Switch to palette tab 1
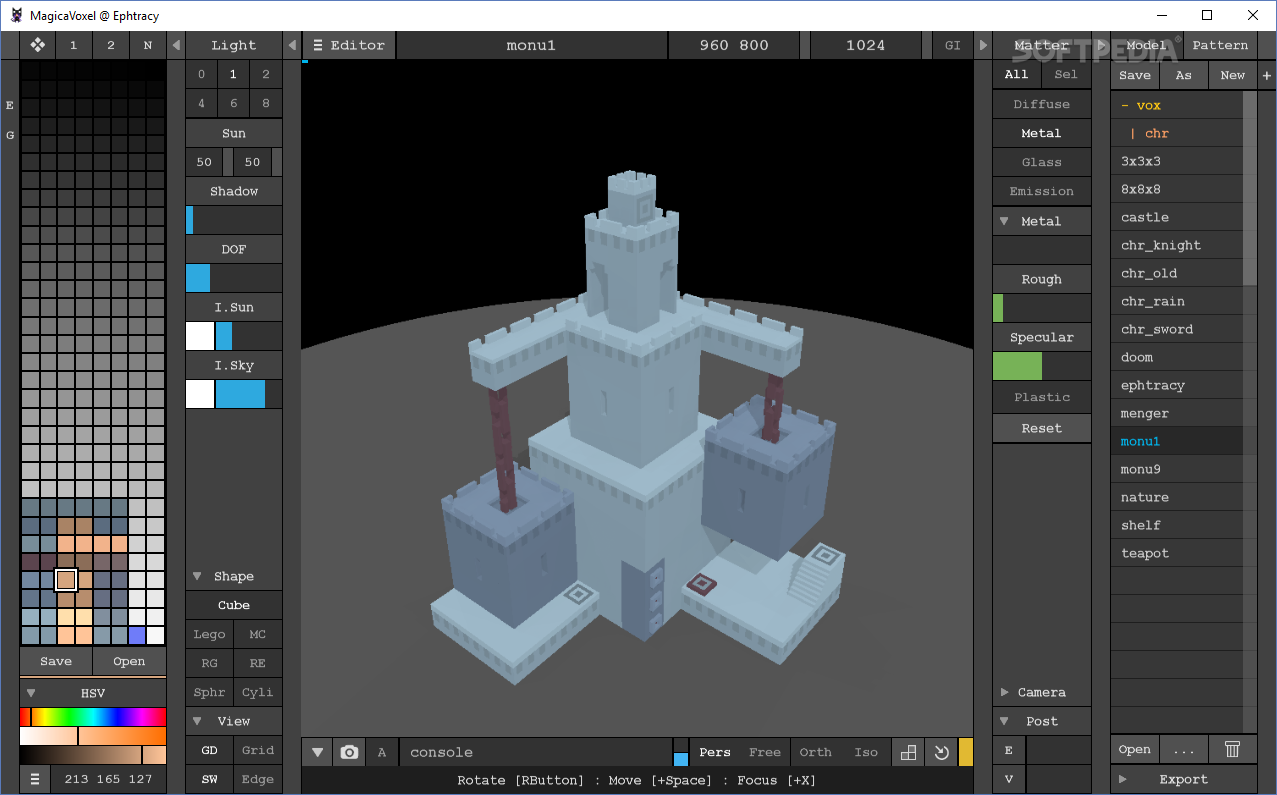Screen dimensions: 1277x795 point(73,45)
